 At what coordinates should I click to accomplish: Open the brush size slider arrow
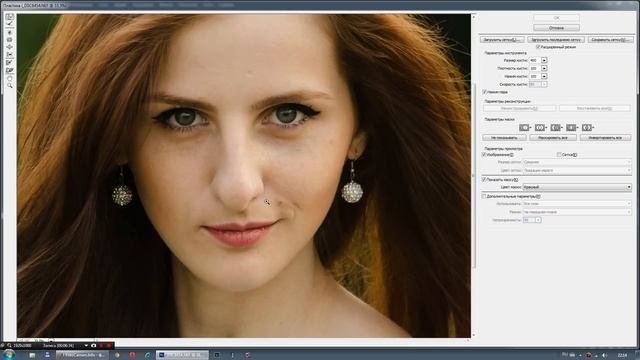pyautogui.click(x=544, y=60)
